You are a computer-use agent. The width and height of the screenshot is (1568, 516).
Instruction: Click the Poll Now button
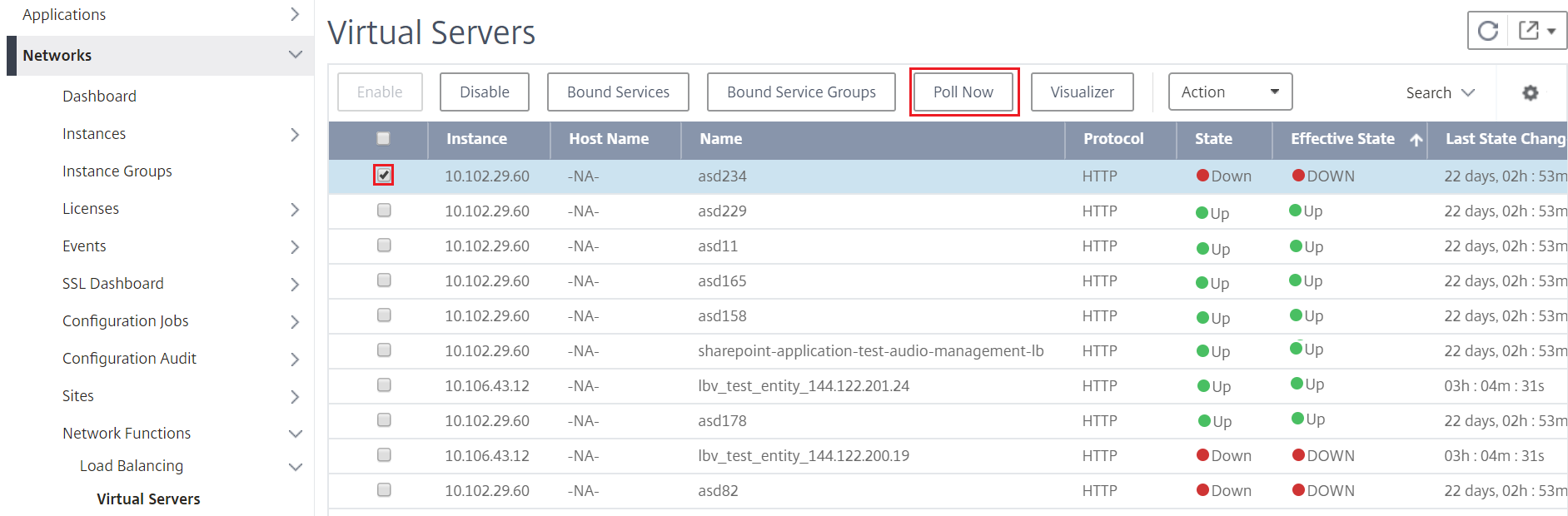pyautogui.click(x=963, y=92)
